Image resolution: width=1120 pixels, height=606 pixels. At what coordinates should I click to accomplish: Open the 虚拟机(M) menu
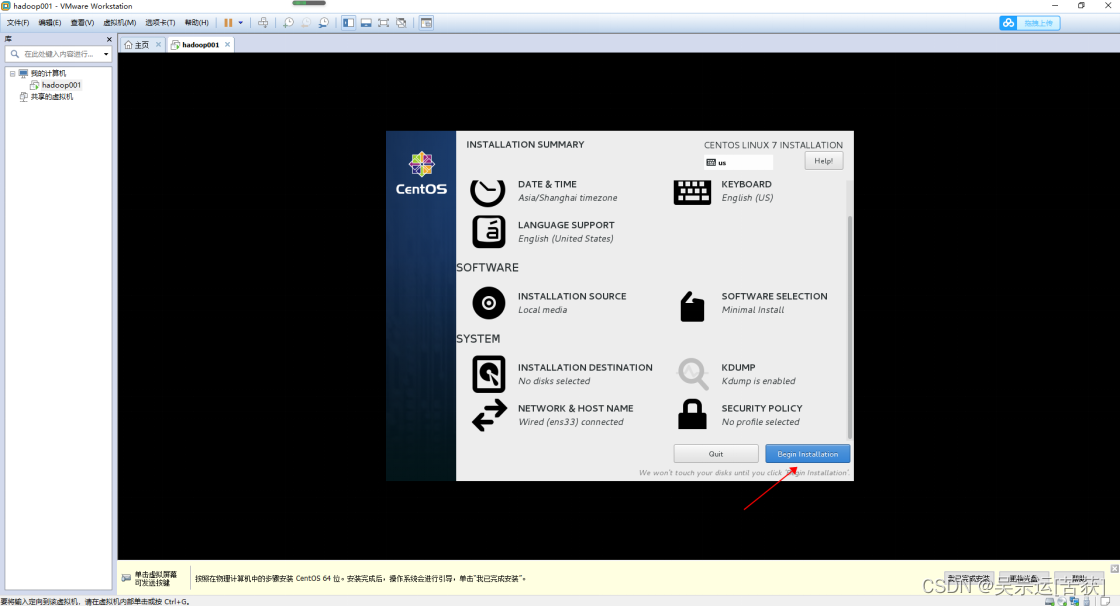(119, 23)
